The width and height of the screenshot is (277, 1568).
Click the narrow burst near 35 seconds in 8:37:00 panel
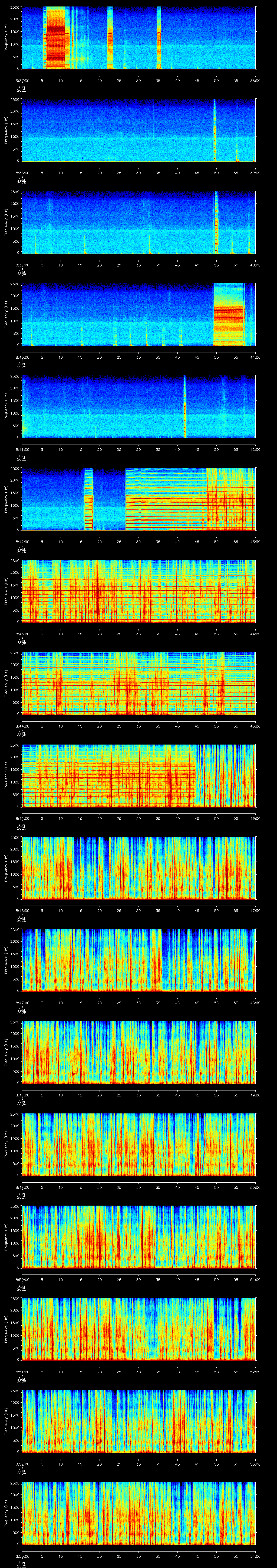click(x=159, y=38)
